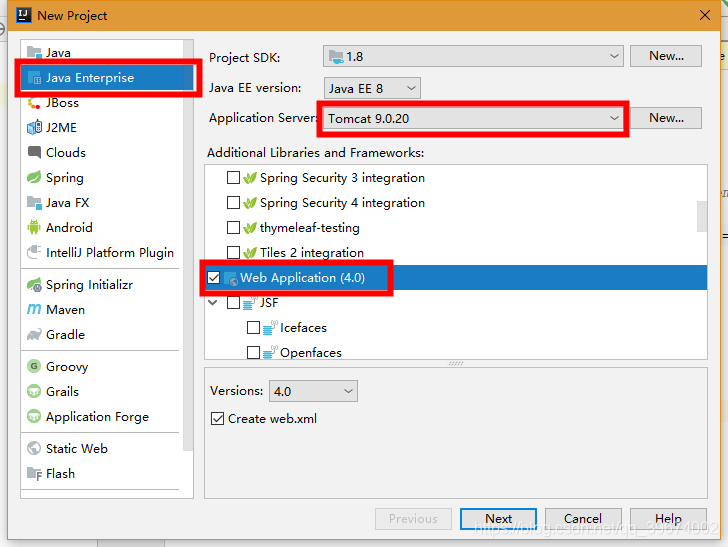Click the Java project type folder icon
This screenshot has height=547, width=728.
tap(34, 52)
